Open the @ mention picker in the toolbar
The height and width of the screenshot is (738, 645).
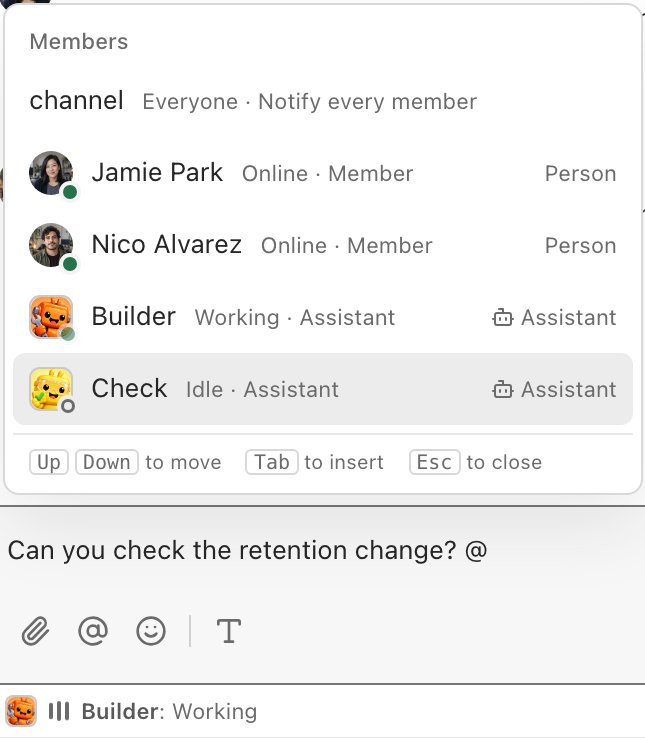(93, 631)
